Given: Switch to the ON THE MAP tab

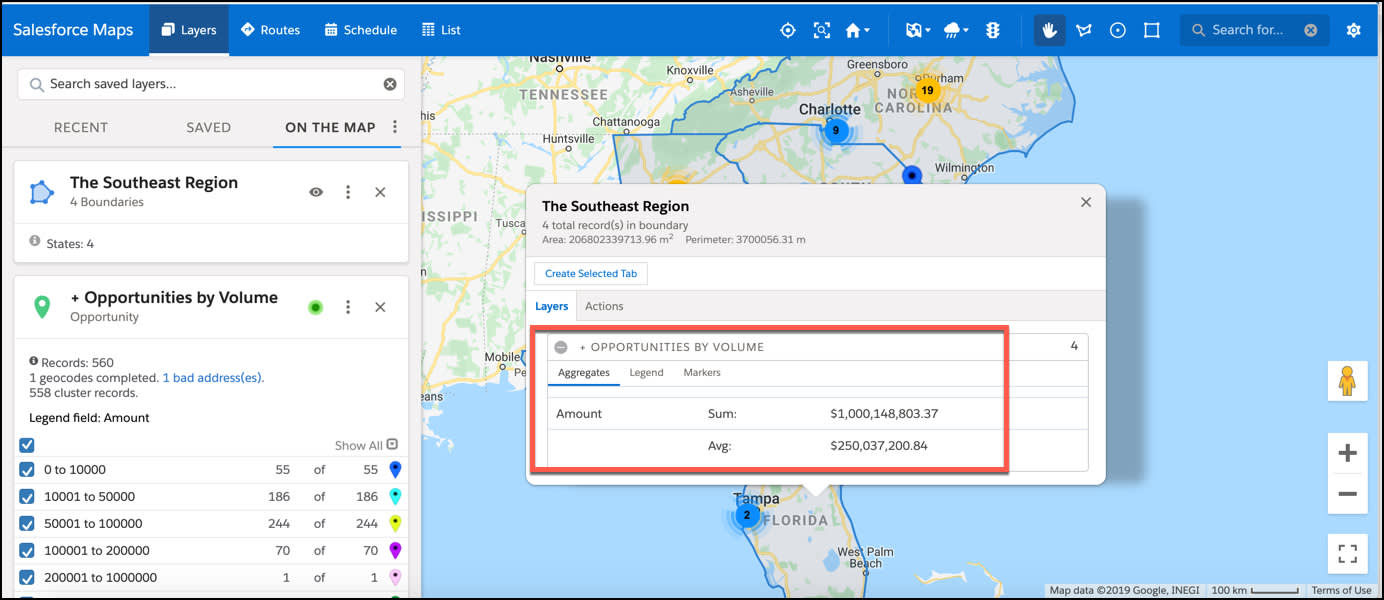Looking at the screenshot, I should click(330, 127).
